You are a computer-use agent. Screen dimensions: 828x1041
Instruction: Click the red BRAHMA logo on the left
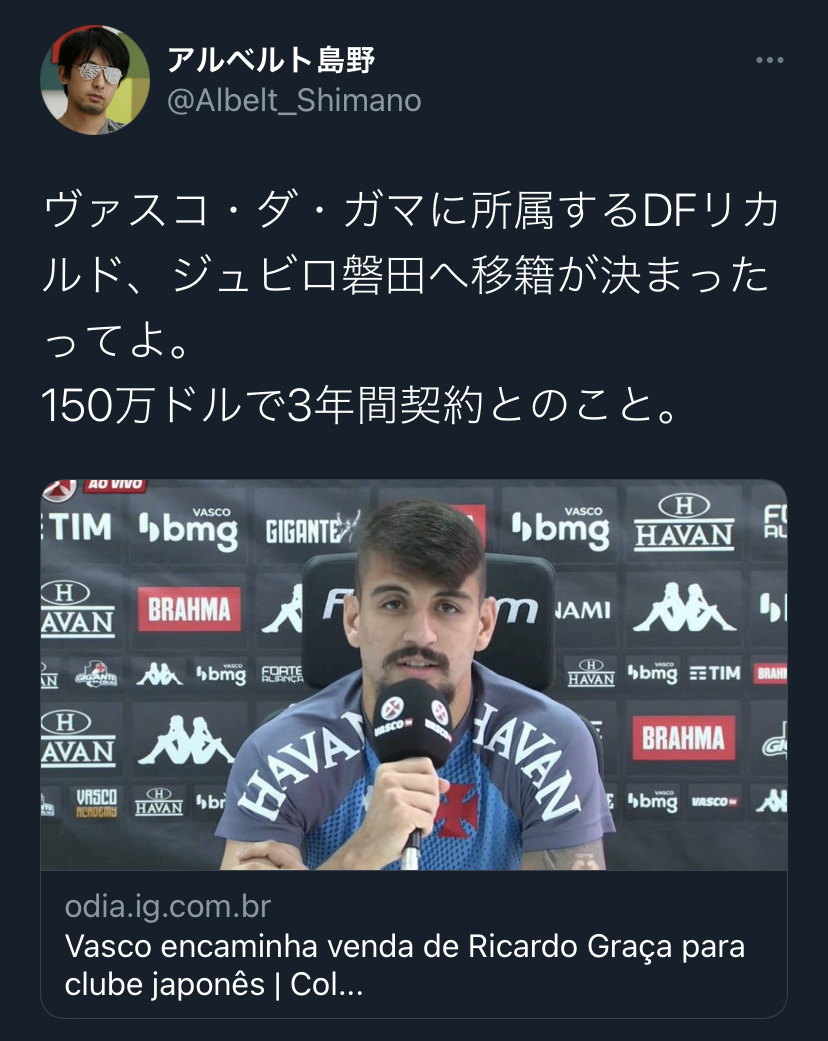[189, 609]
